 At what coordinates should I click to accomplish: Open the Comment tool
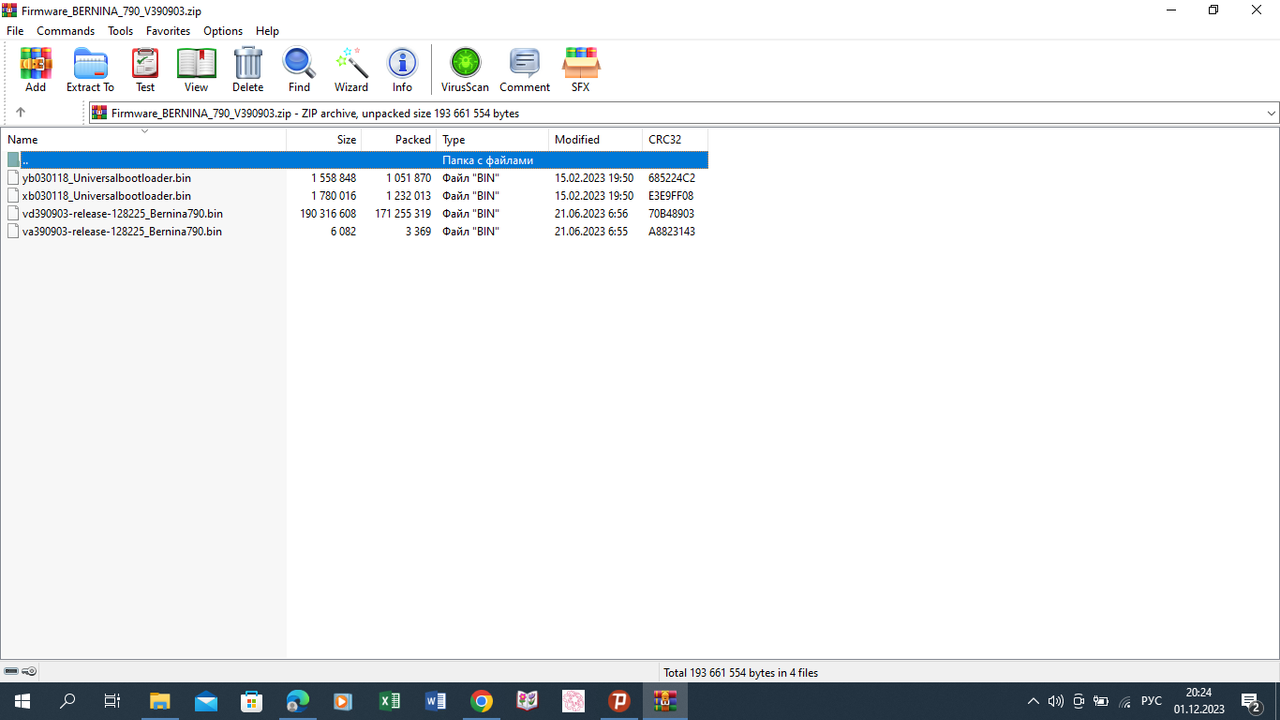pyautogui.click(x=525, y=70)
